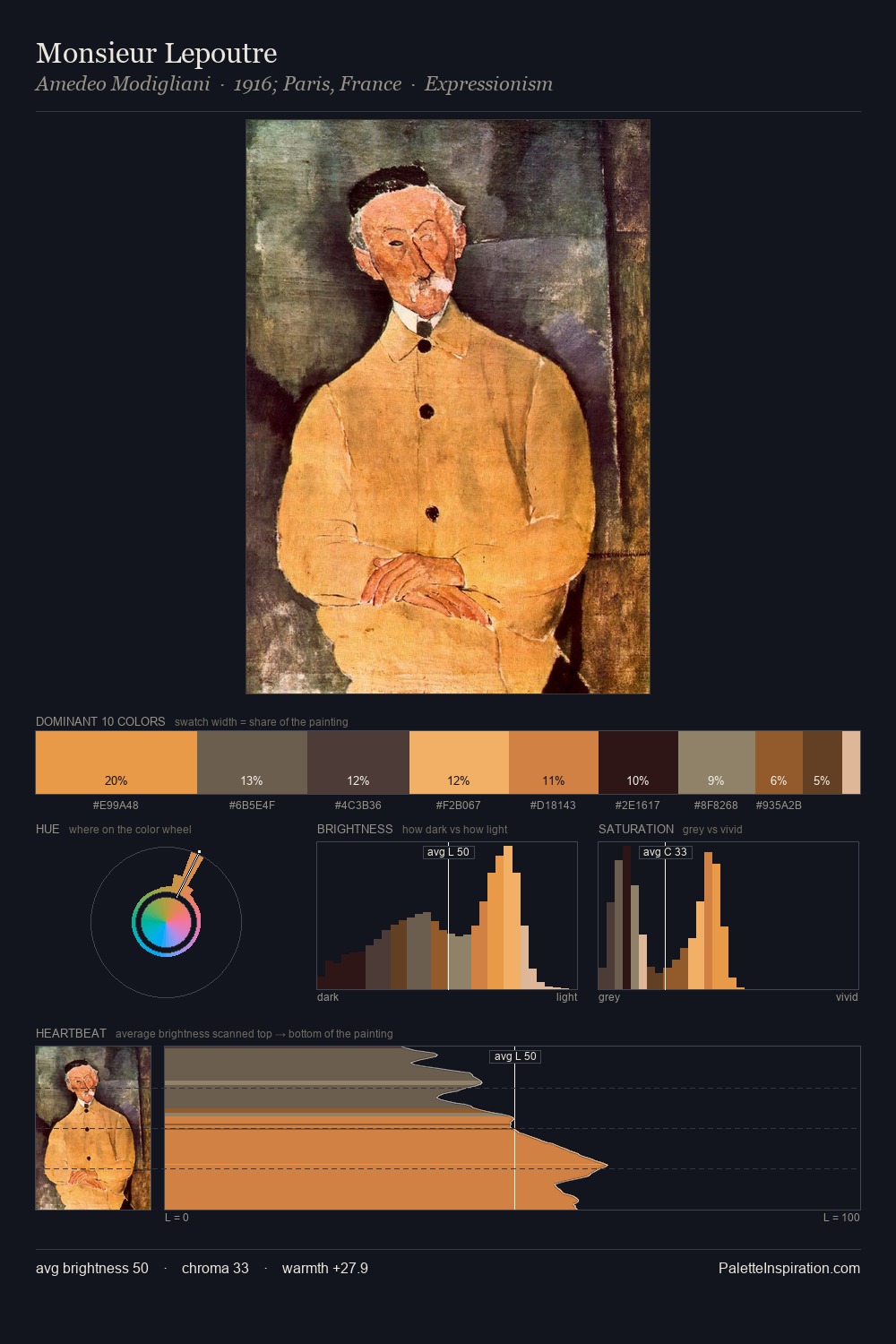Click the 'grey' axis label
The height and width of the screenshot is (1344, 896).
point(609,996)
